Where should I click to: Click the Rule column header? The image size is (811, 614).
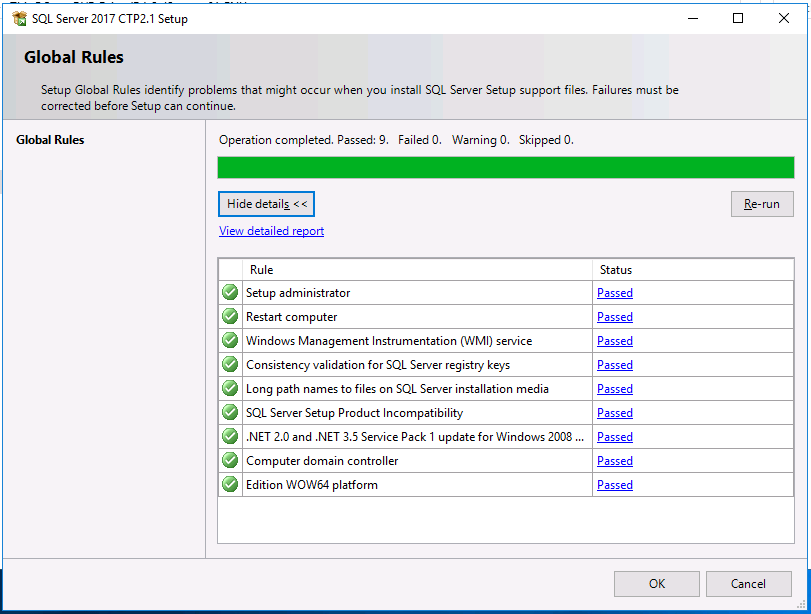click(x=417, y=269)
